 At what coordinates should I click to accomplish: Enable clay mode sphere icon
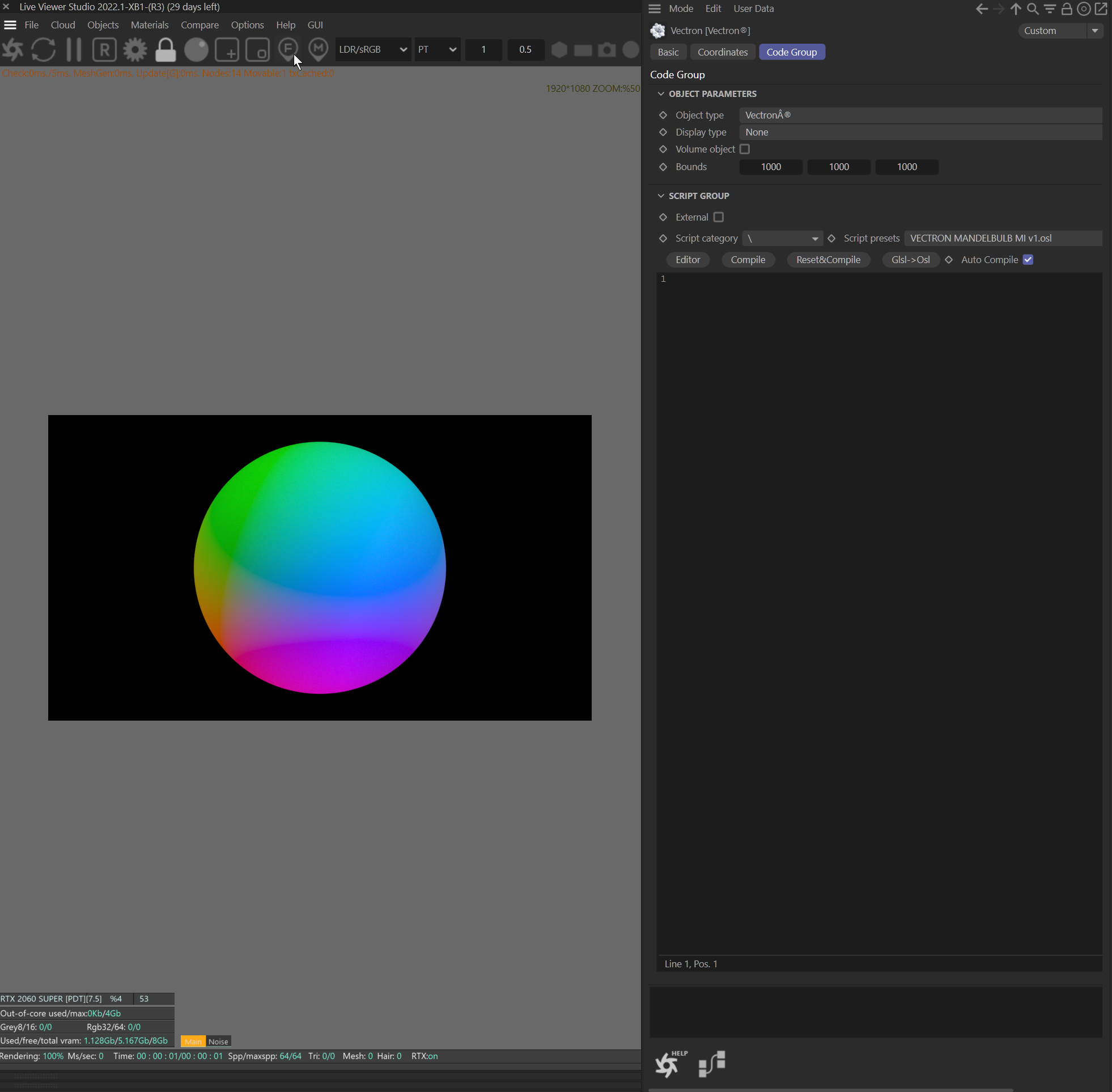(x=196, y=50)
